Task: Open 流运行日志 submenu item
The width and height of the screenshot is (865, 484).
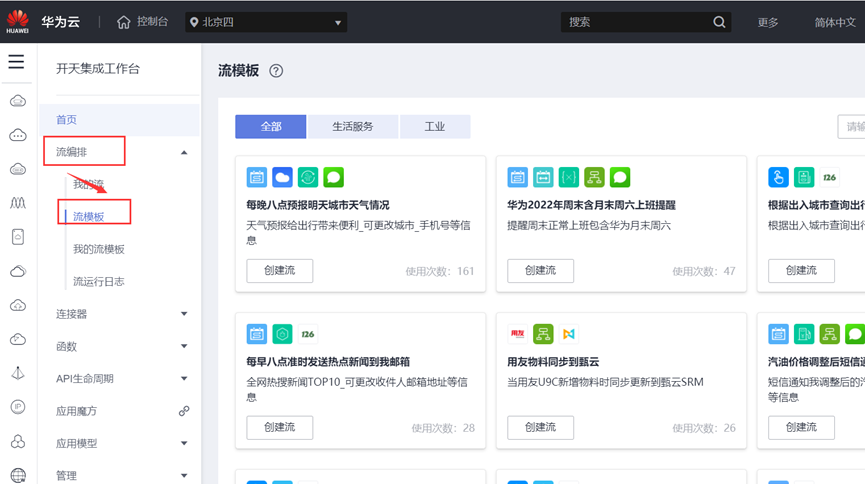Action: point(99,281)
